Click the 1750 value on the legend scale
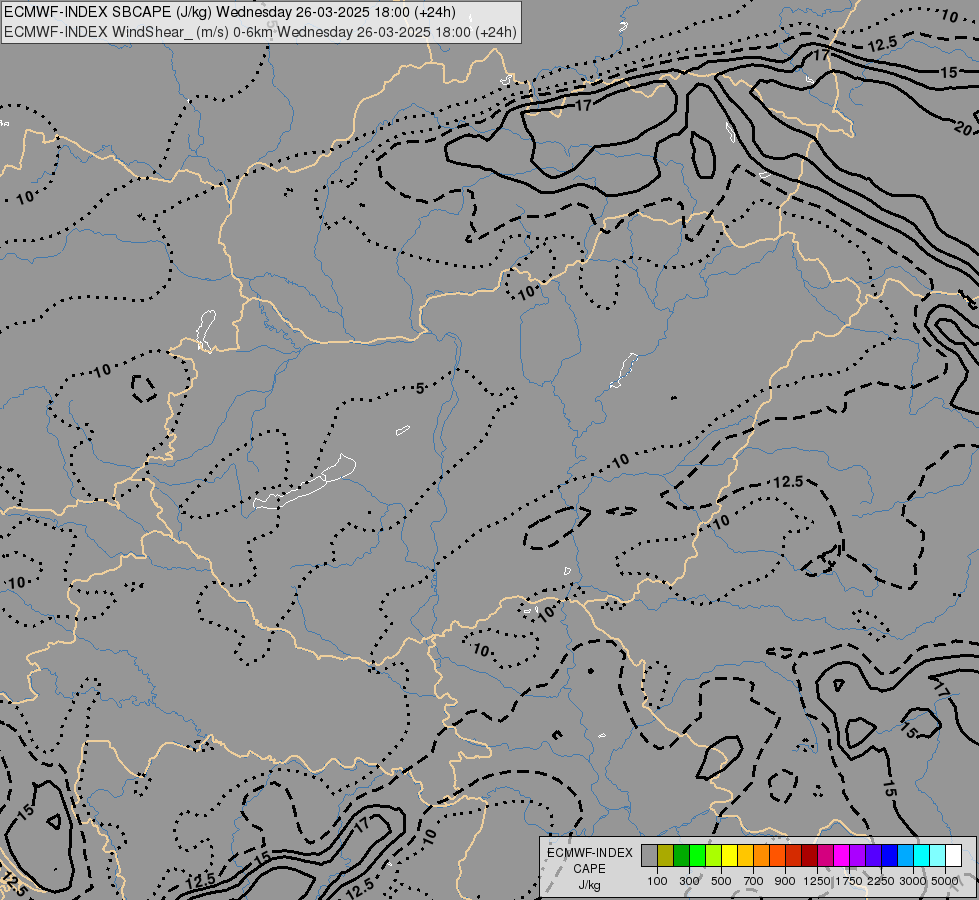 click(849, 881)
